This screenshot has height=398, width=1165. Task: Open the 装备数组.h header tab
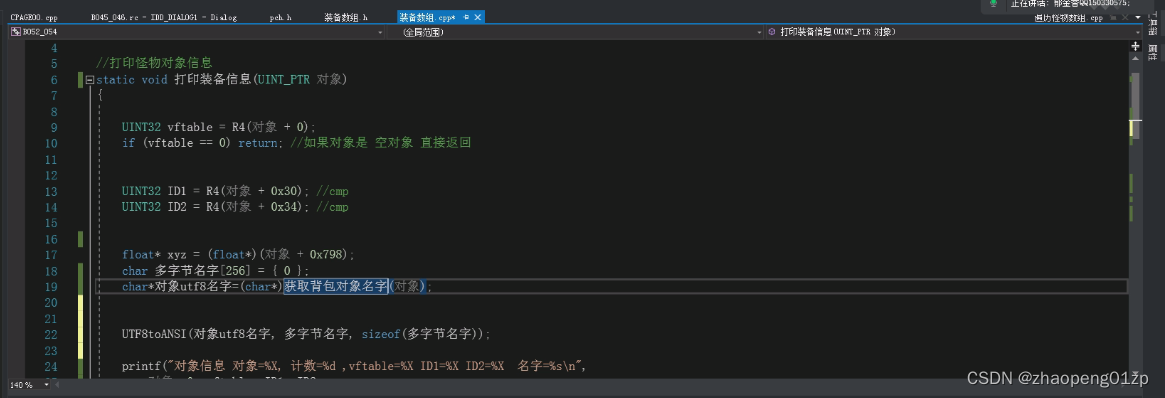[345, 17]
